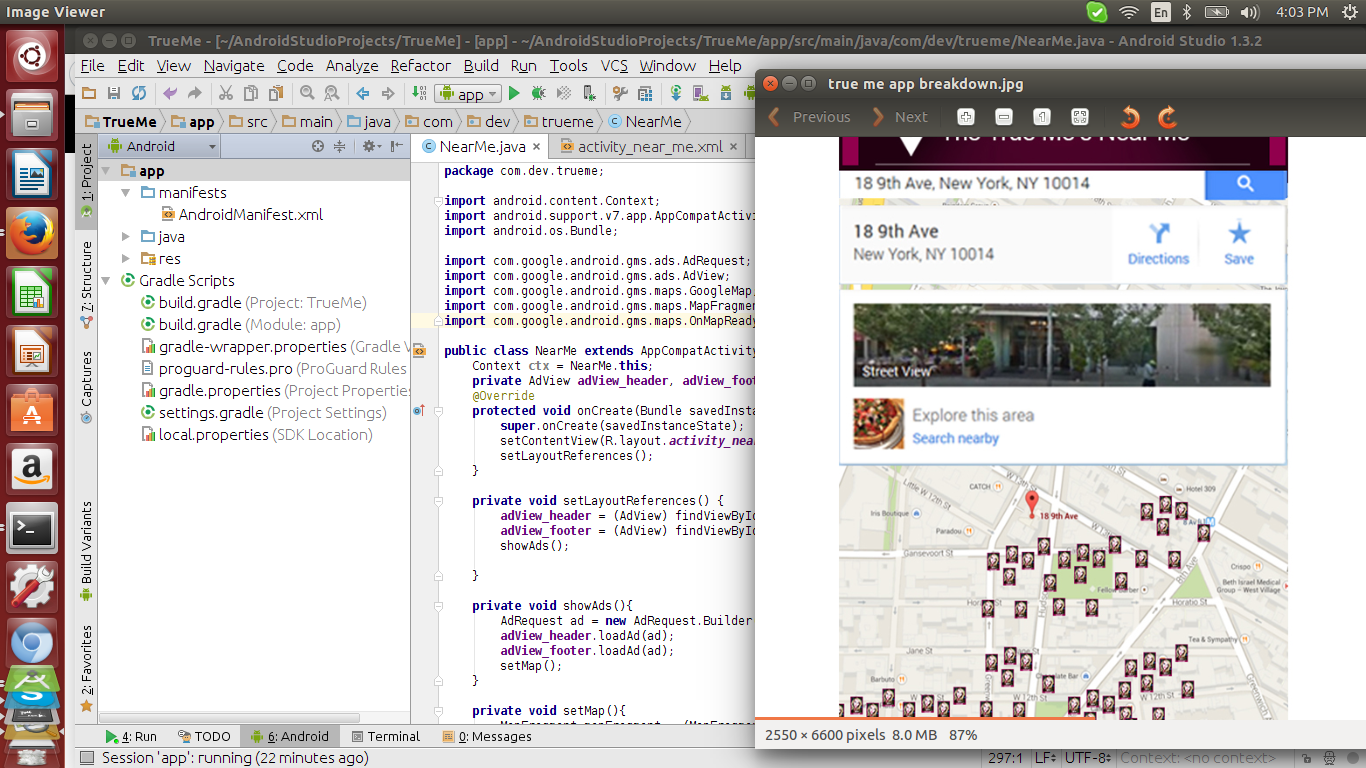Open the Project panel gear settings dropdown
This screenshot has height=768, width=1366.
[x=372, y=146]
